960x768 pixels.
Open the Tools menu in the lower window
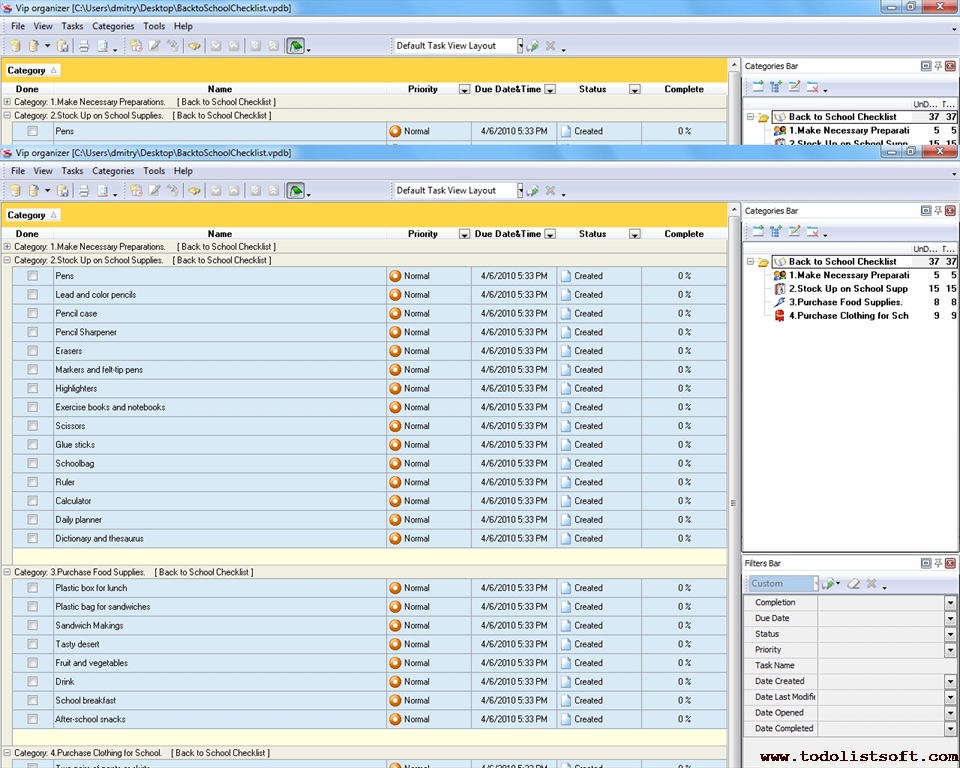tap(154, 171)
